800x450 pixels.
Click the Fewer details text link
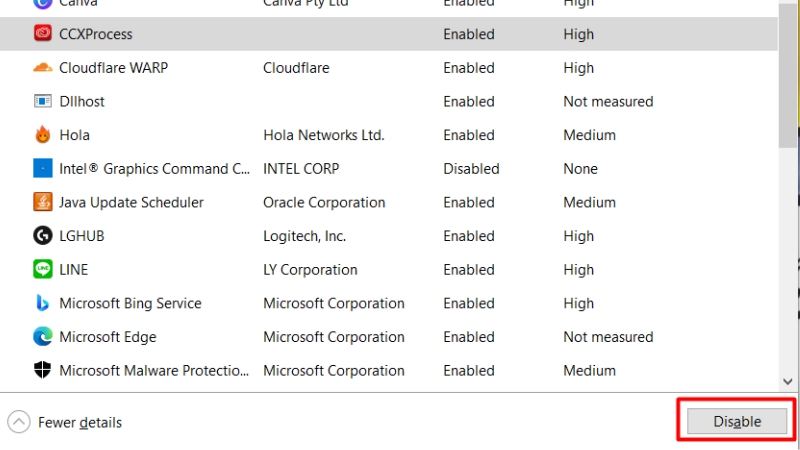click(x=80, y=422)
